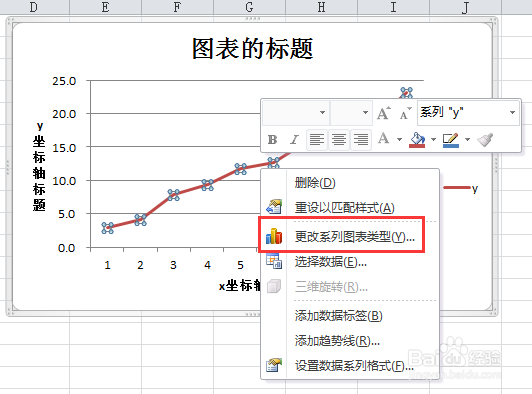Click the shape outline pencil icon
This screenshot has height=394, width=532.
(x=451, y=139)
